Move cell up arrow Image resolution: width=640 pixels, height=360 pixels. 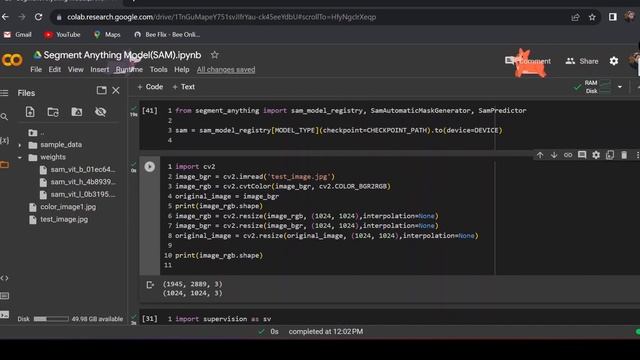[x=540, y=155]
